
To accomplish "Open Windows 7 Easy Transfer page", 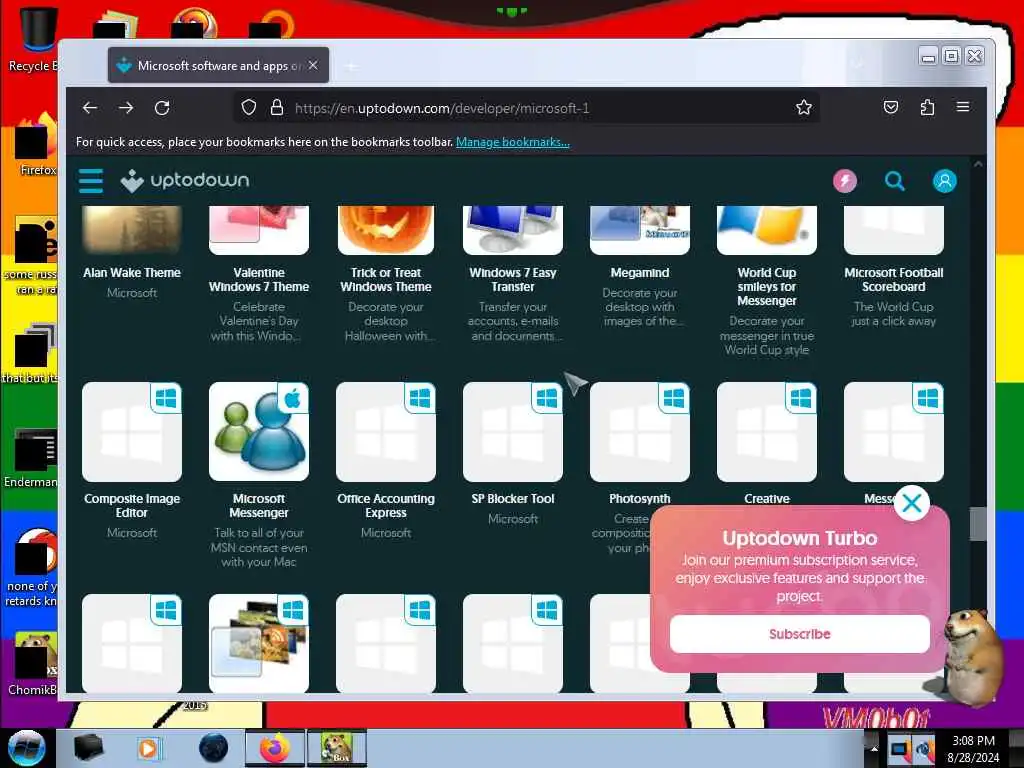I will (x=513, y=280).
